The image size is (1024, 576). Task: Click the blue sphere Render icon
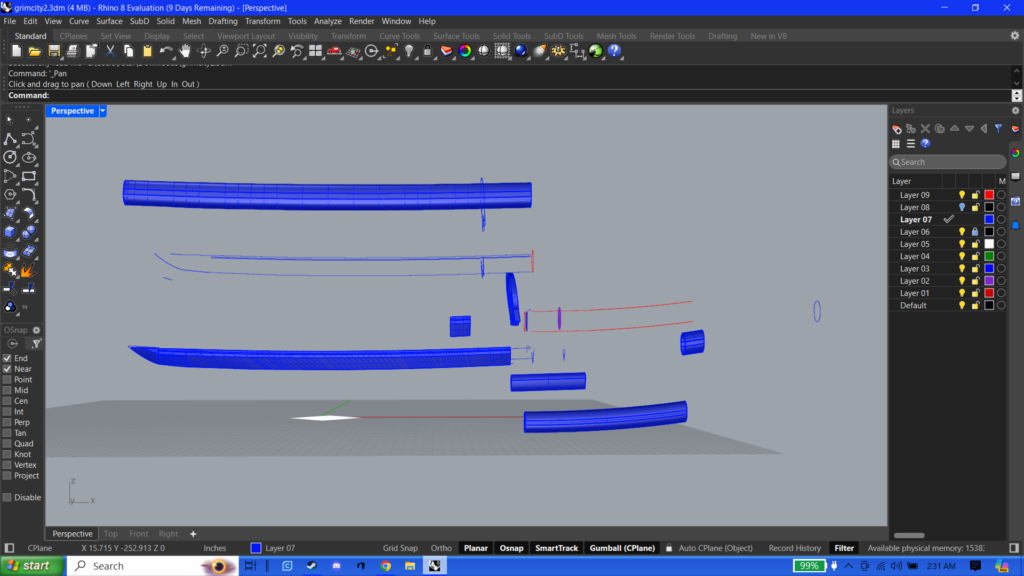tap(520, 51)
